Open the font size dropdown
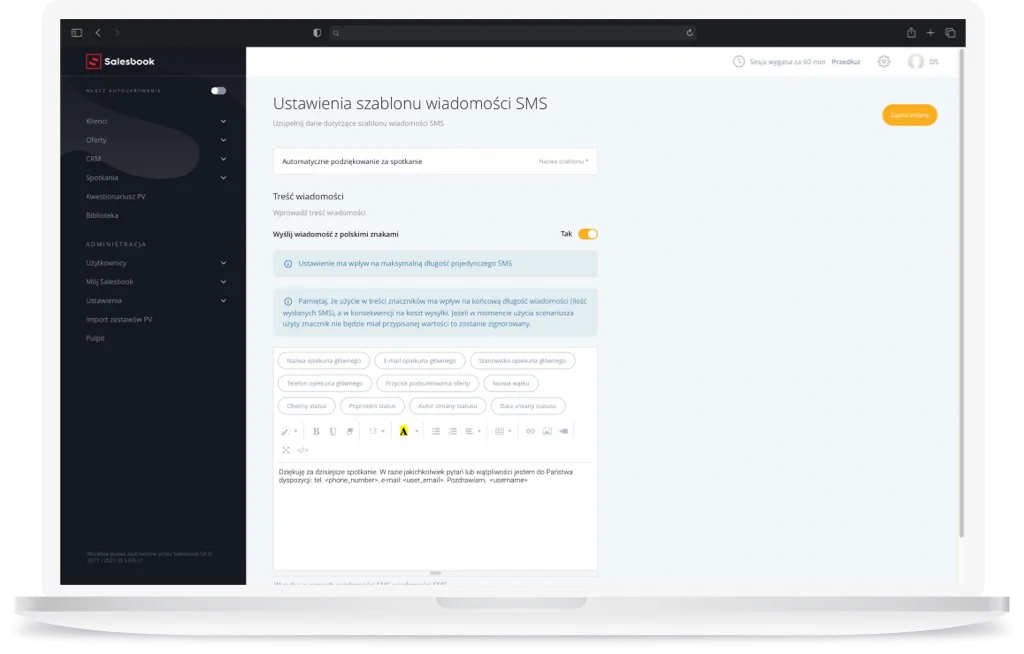This screenshot has width=1024, height=654. tap(376, 431)
